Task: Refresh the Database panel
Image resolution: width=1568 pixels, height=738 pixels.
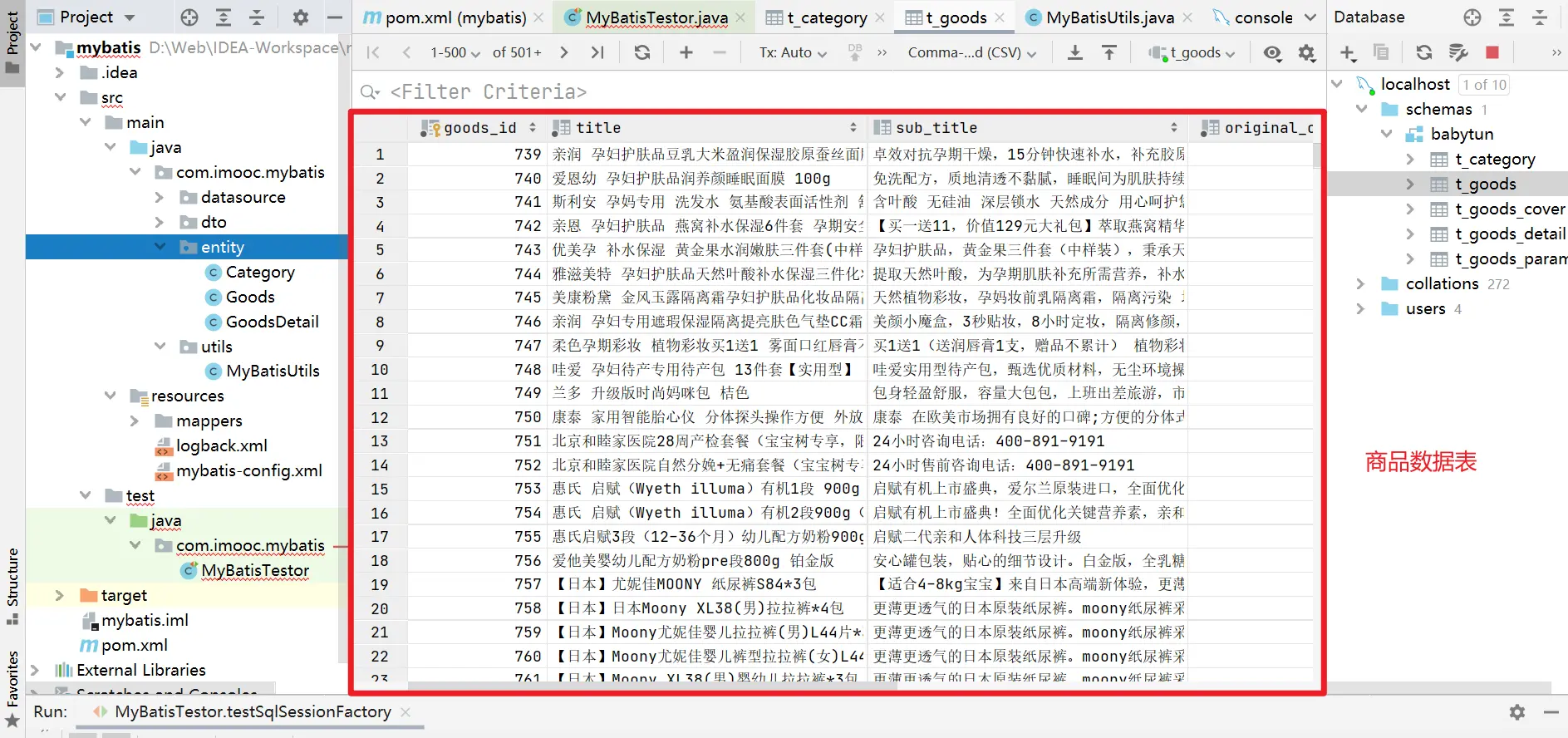Action: (1424, 52)
